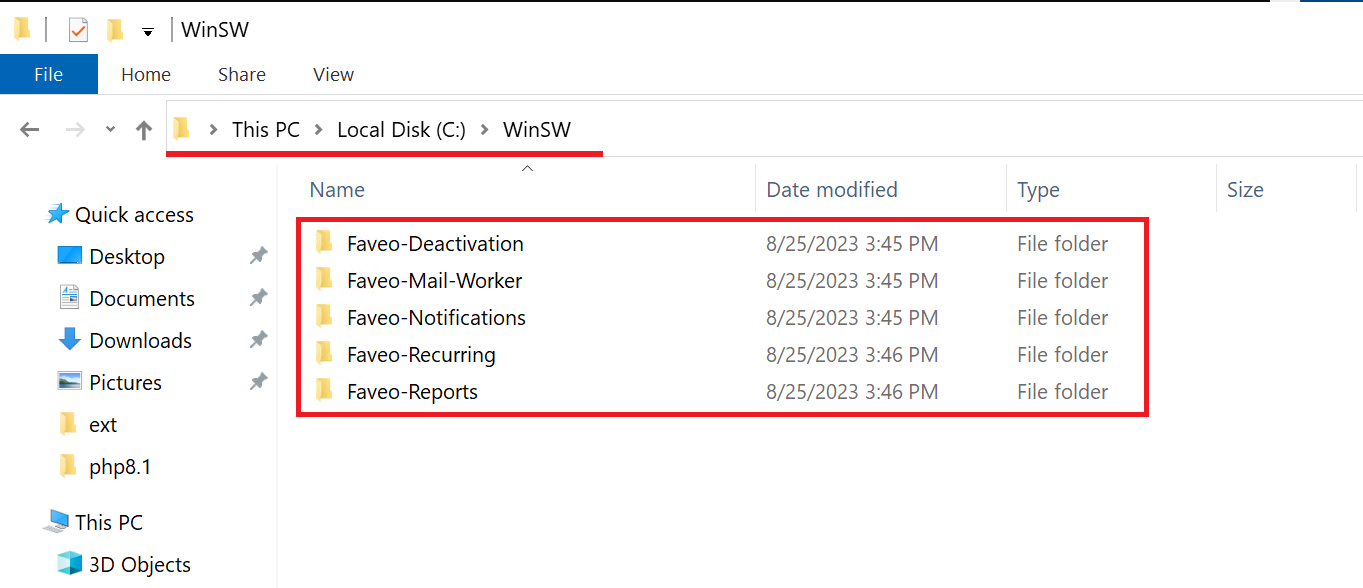This screenshot has height=588, width=1363.
Task: Click the File folder type of Faveo-Deactivation
Action: click(x=1063, y=244)
